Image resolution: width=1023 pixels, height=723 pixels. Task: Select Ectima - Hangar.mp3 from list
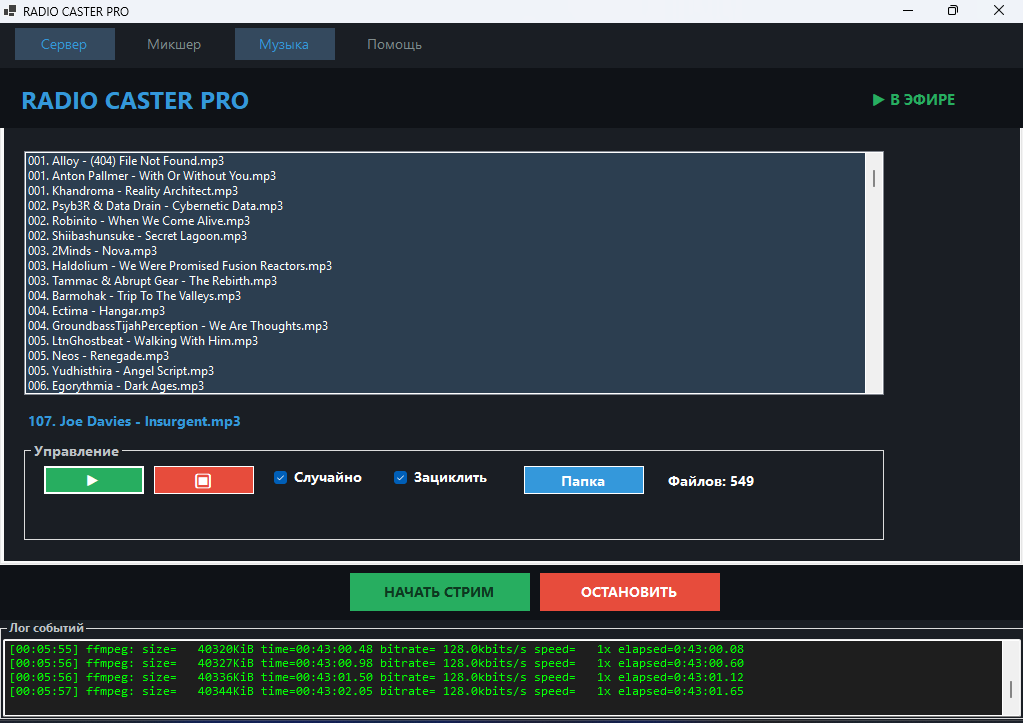(97, 311)
